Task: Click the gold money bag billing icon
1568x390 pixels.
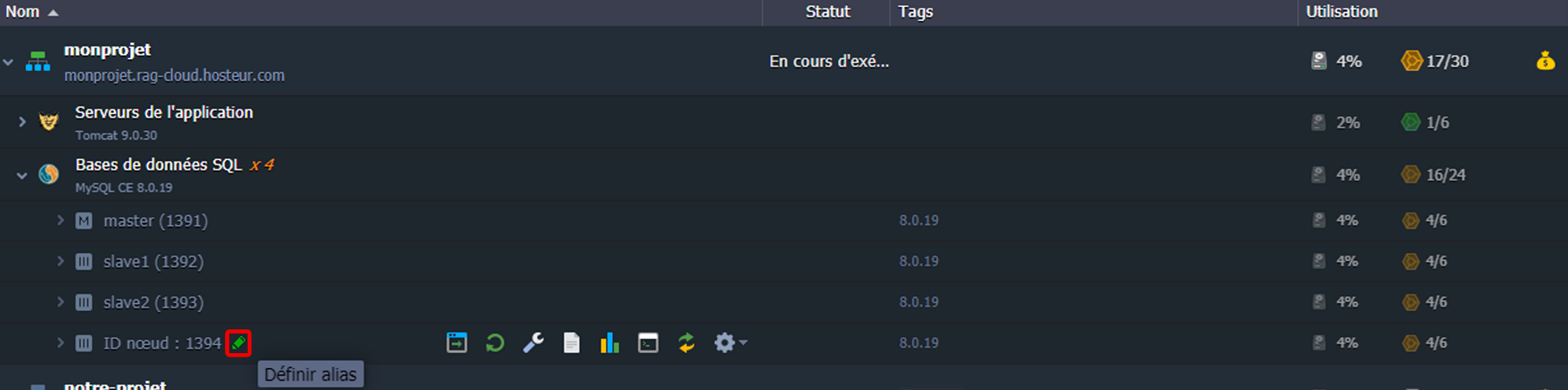Action: point(1546,61)
